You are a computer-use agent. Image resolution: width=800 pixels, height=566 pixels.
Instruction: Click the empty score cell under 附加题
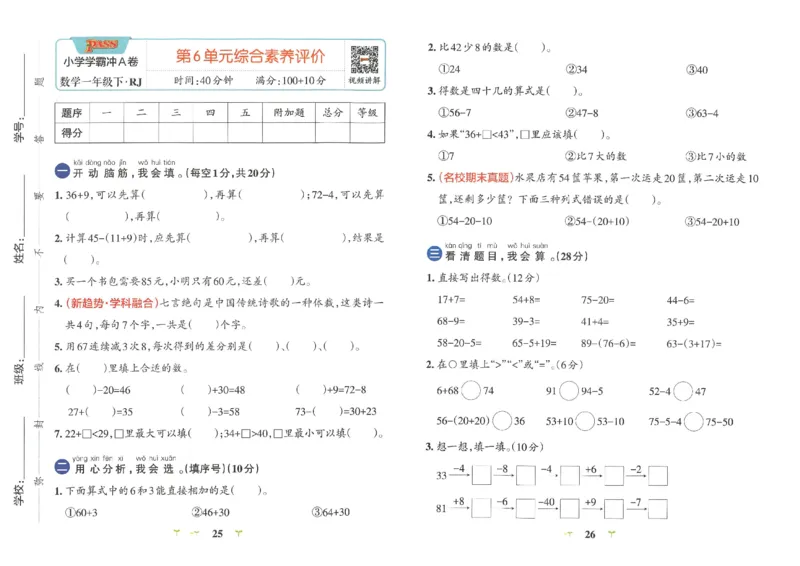click(289, 133)
